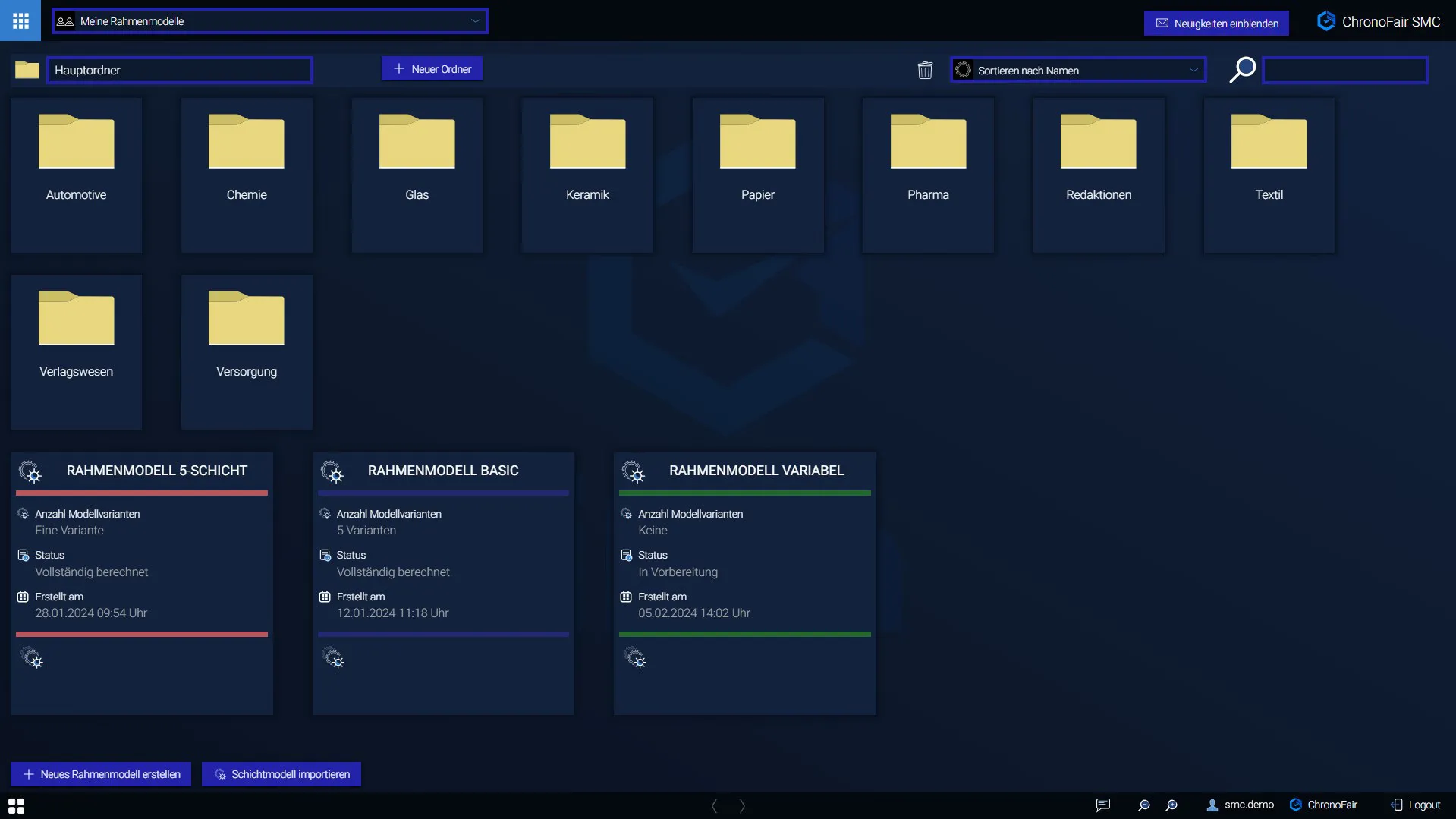Image resolution: width=1456 pixels, height=819 pixels.
Task: Click the '12.01.2024 11:18 Uhr' date
Action: [392, 613]
